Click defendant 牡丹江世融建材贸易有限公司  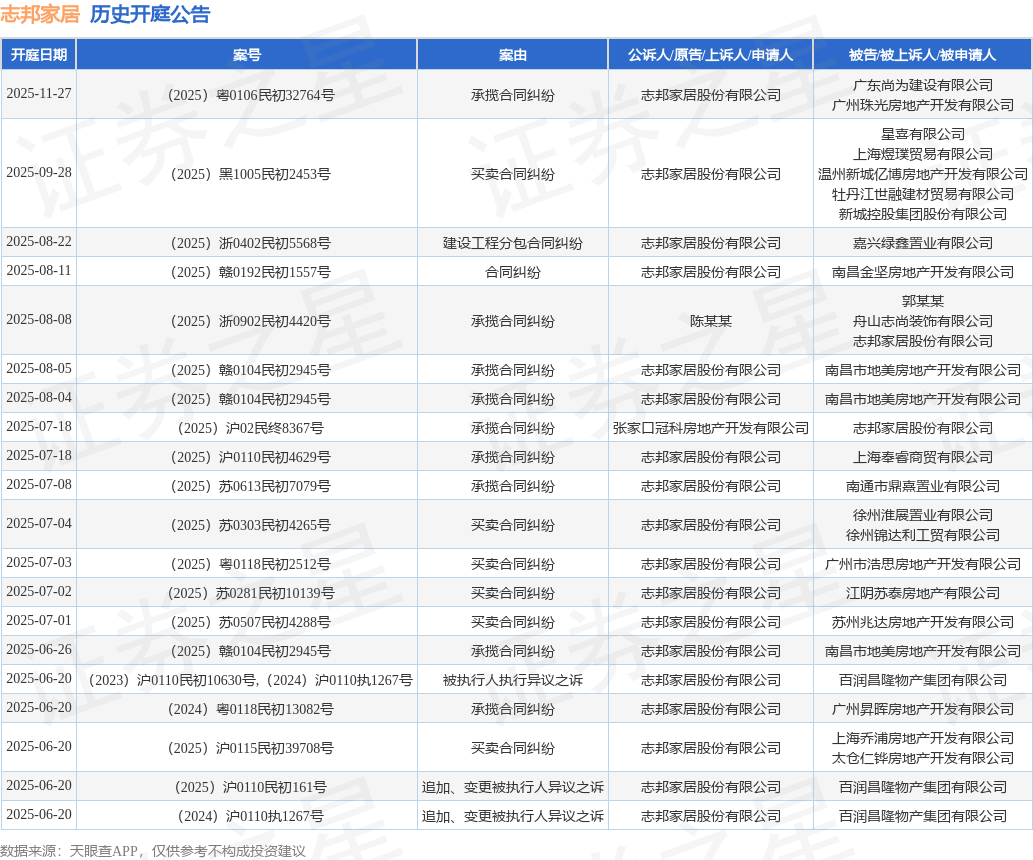[922, 194]
